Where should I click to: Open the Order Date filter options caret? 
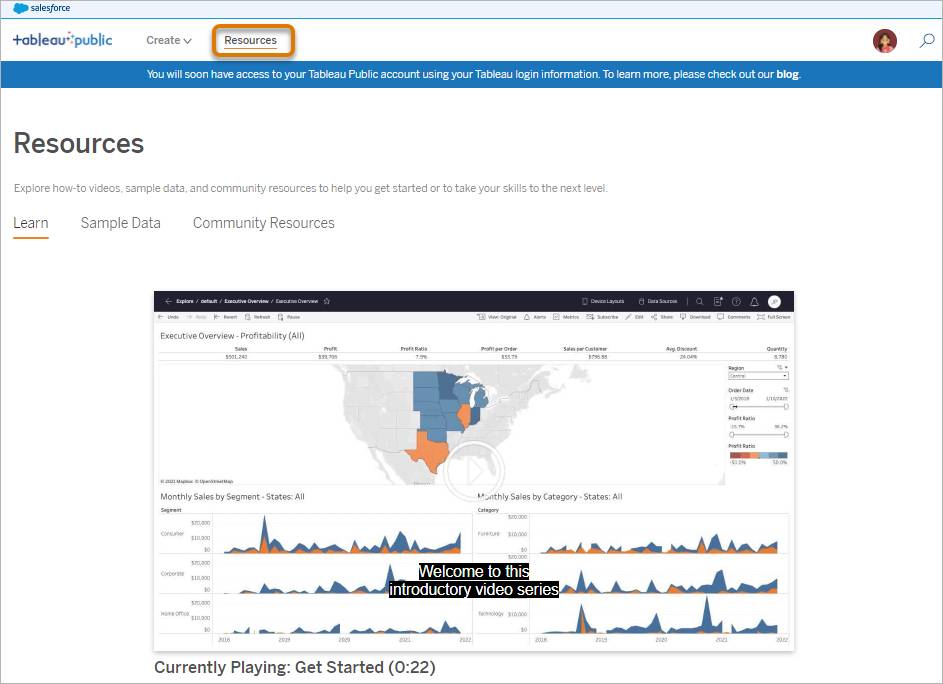pyautogui.click(x=786, y=390)
